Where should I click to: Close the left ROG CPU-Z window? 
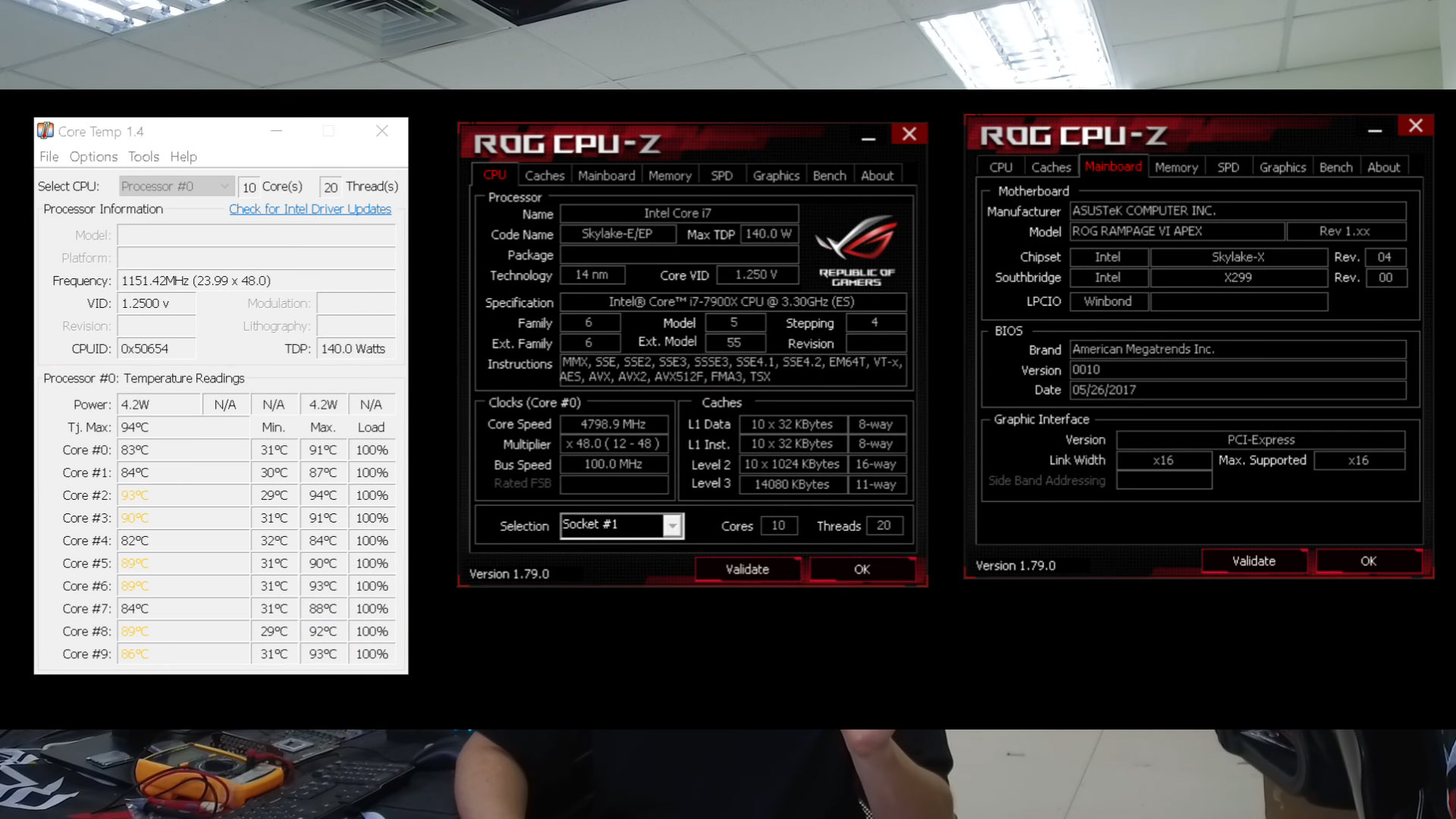909,134
